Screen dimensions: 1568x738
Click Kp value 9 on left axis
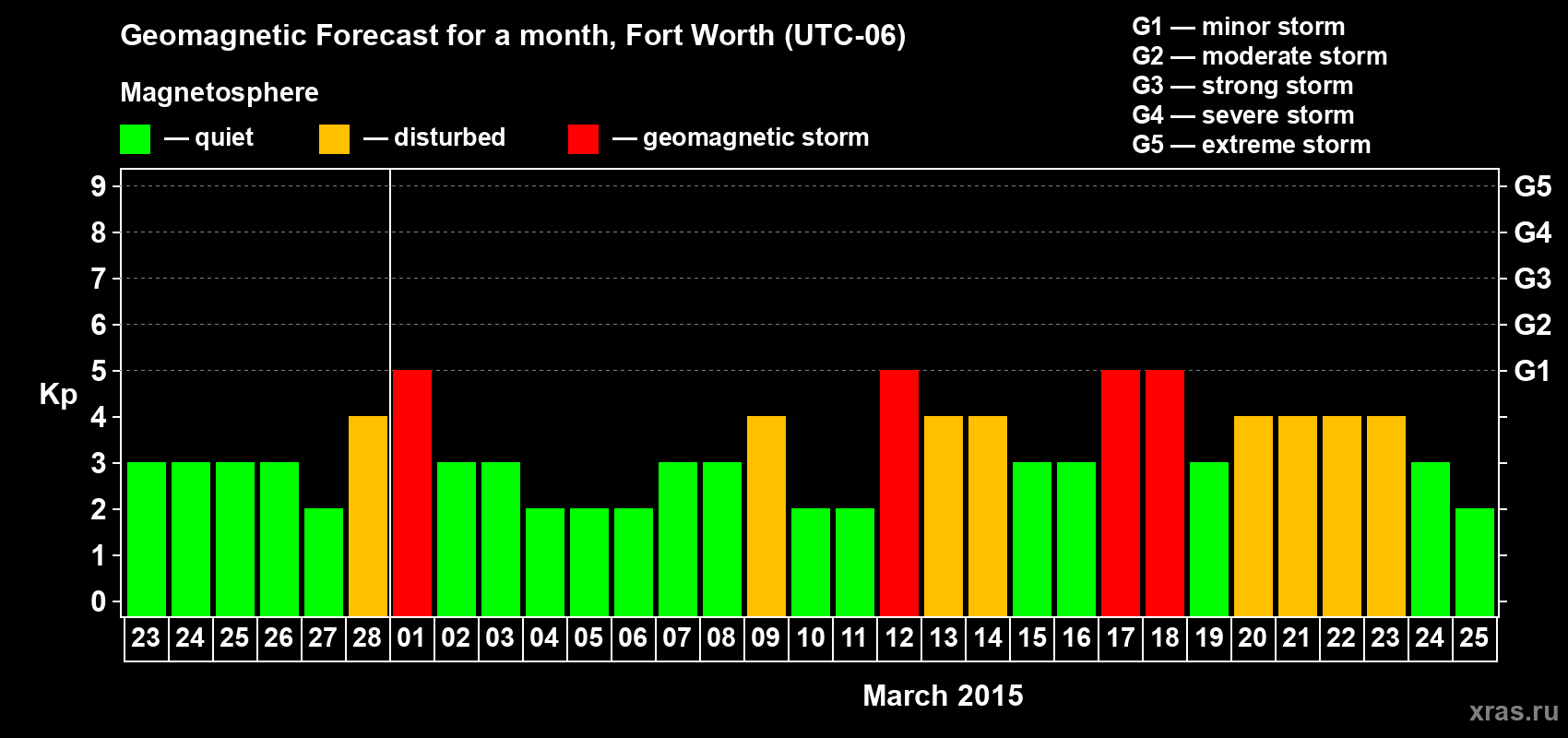coord(99,186)
